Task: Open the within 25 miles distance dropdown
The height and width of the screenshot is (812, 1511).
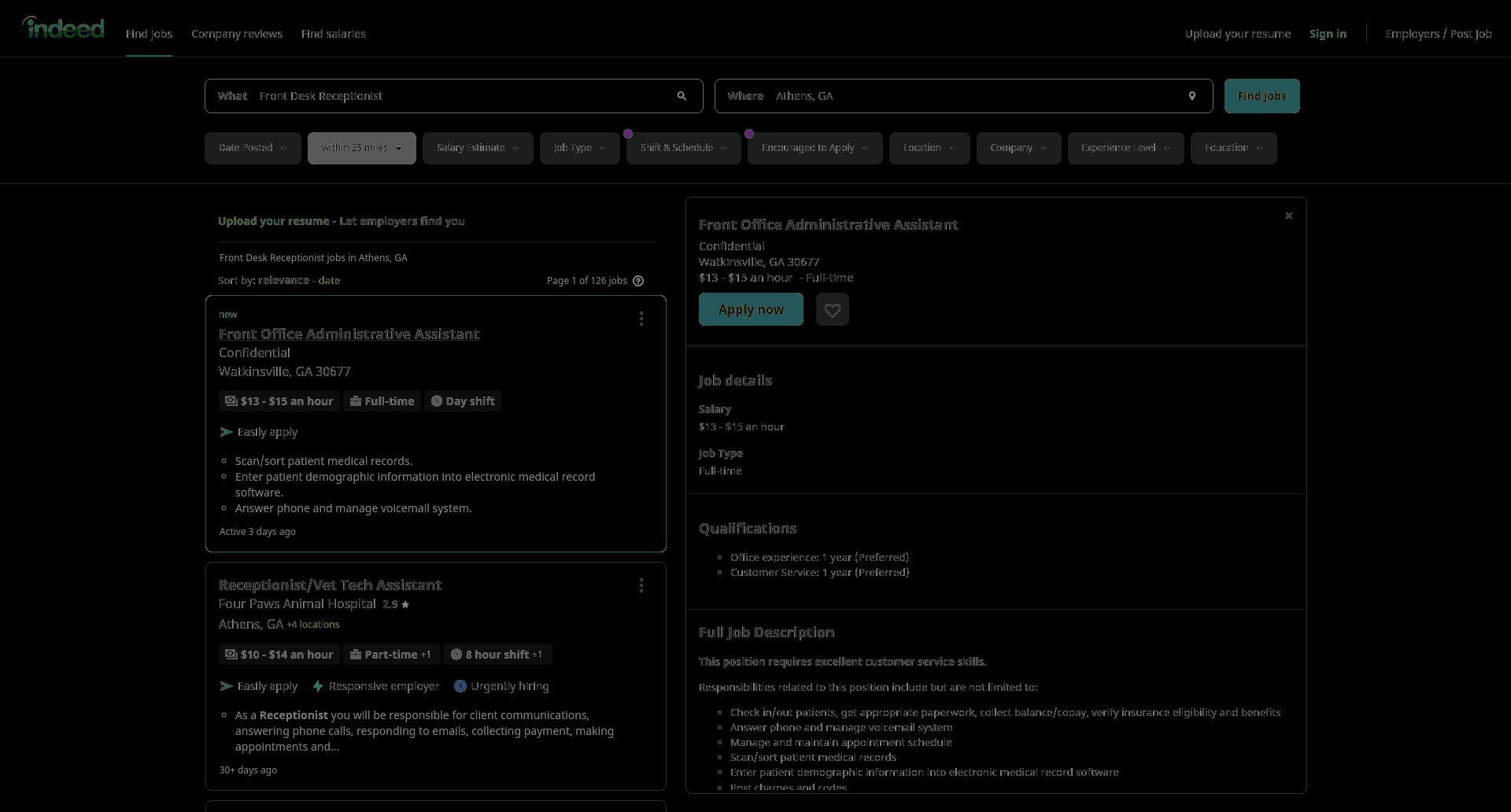Action: tap(362, 148)
